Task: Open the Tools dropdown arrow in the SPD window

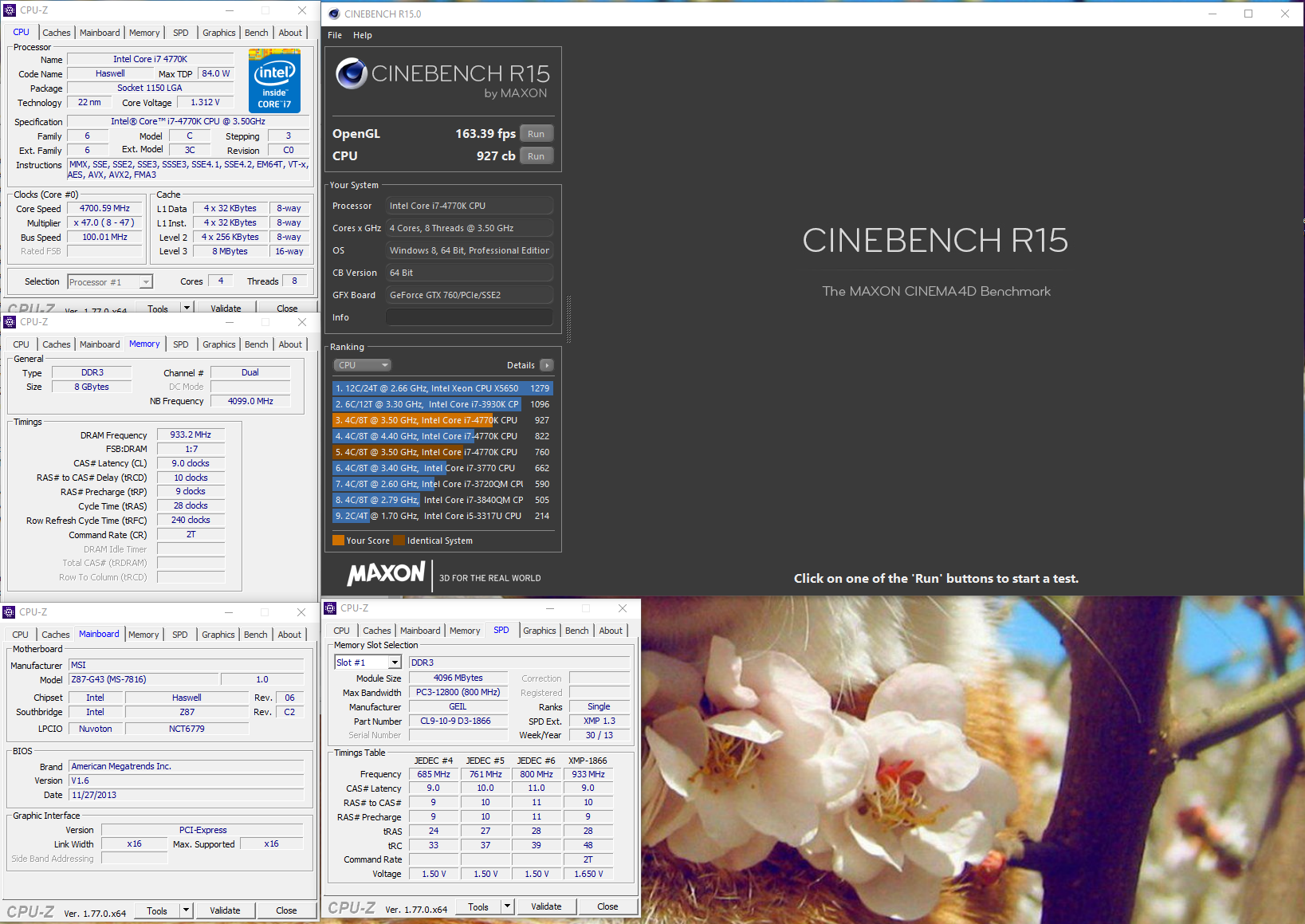Action: [507, 906]
